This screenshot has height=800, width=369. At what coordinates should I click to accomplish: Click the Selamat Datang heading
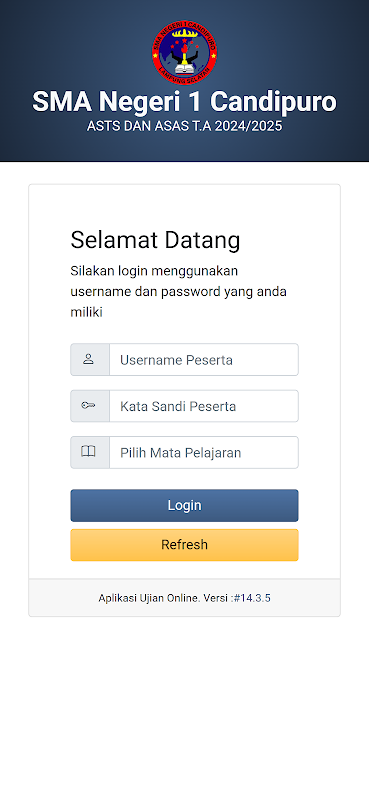click(x=155, y=240)
